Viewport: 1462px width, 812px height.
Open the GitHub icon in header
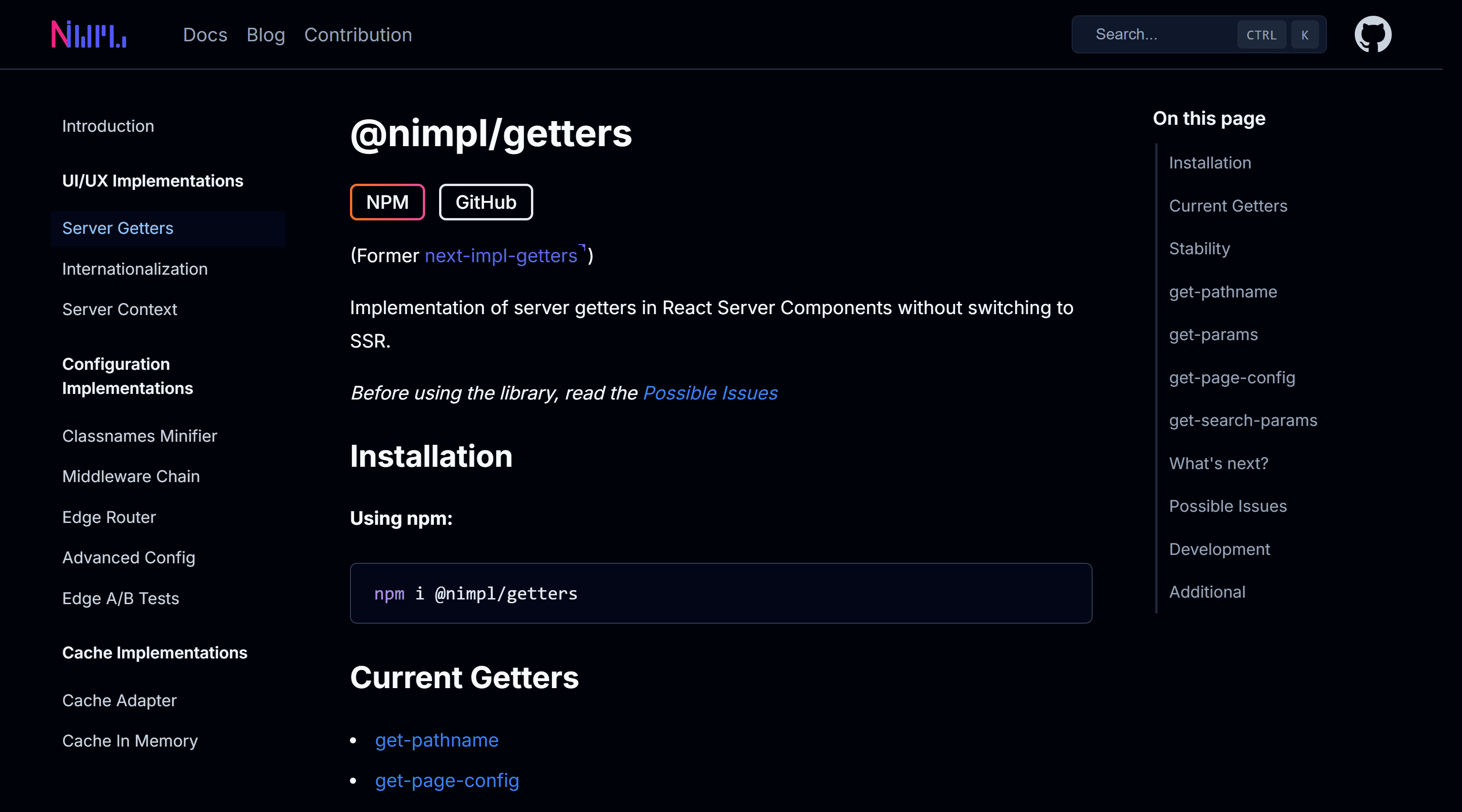pyautogui.click(x=1372, y=35)
